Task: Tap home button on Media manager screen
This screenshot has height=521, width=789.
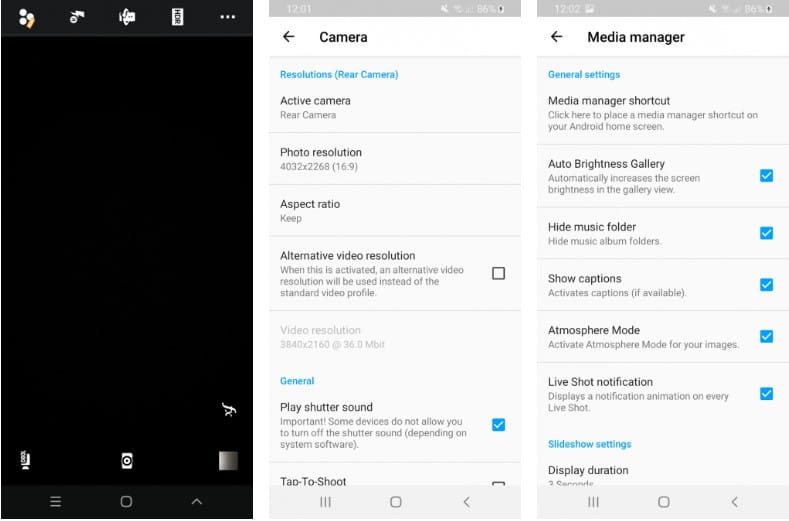Action: point(664,502)
